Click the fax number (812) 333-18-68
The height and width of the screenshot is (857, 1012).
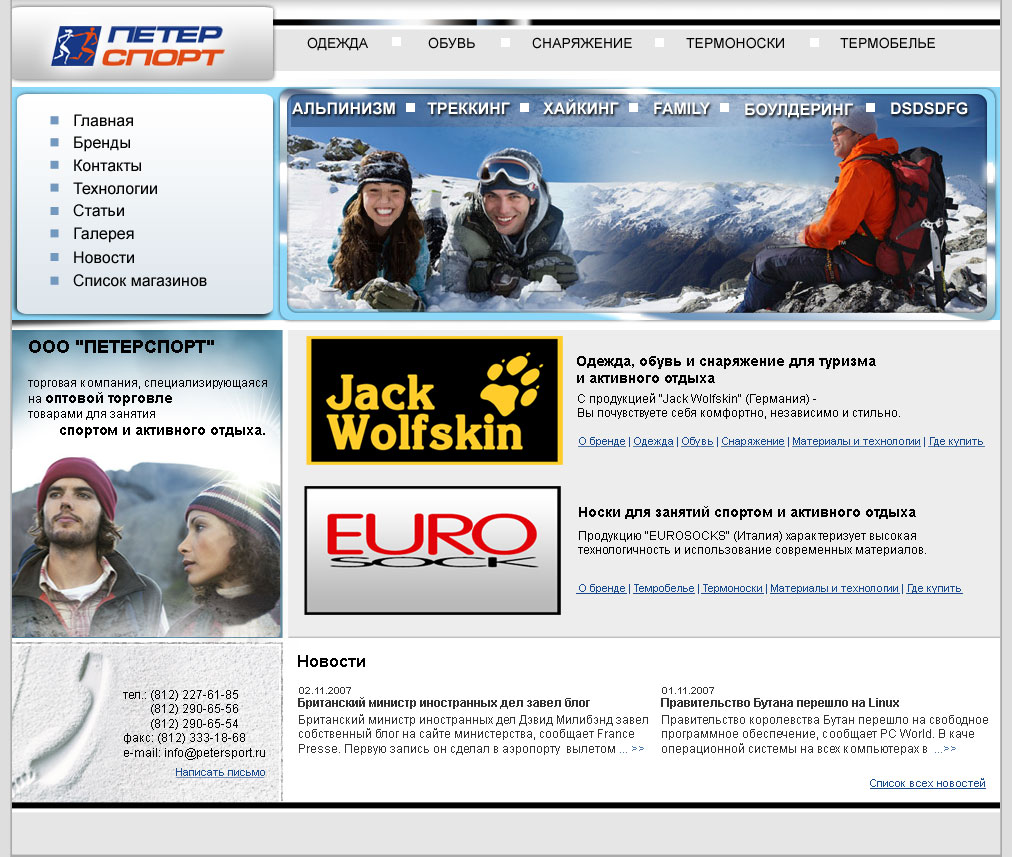(x=201, y=738)
